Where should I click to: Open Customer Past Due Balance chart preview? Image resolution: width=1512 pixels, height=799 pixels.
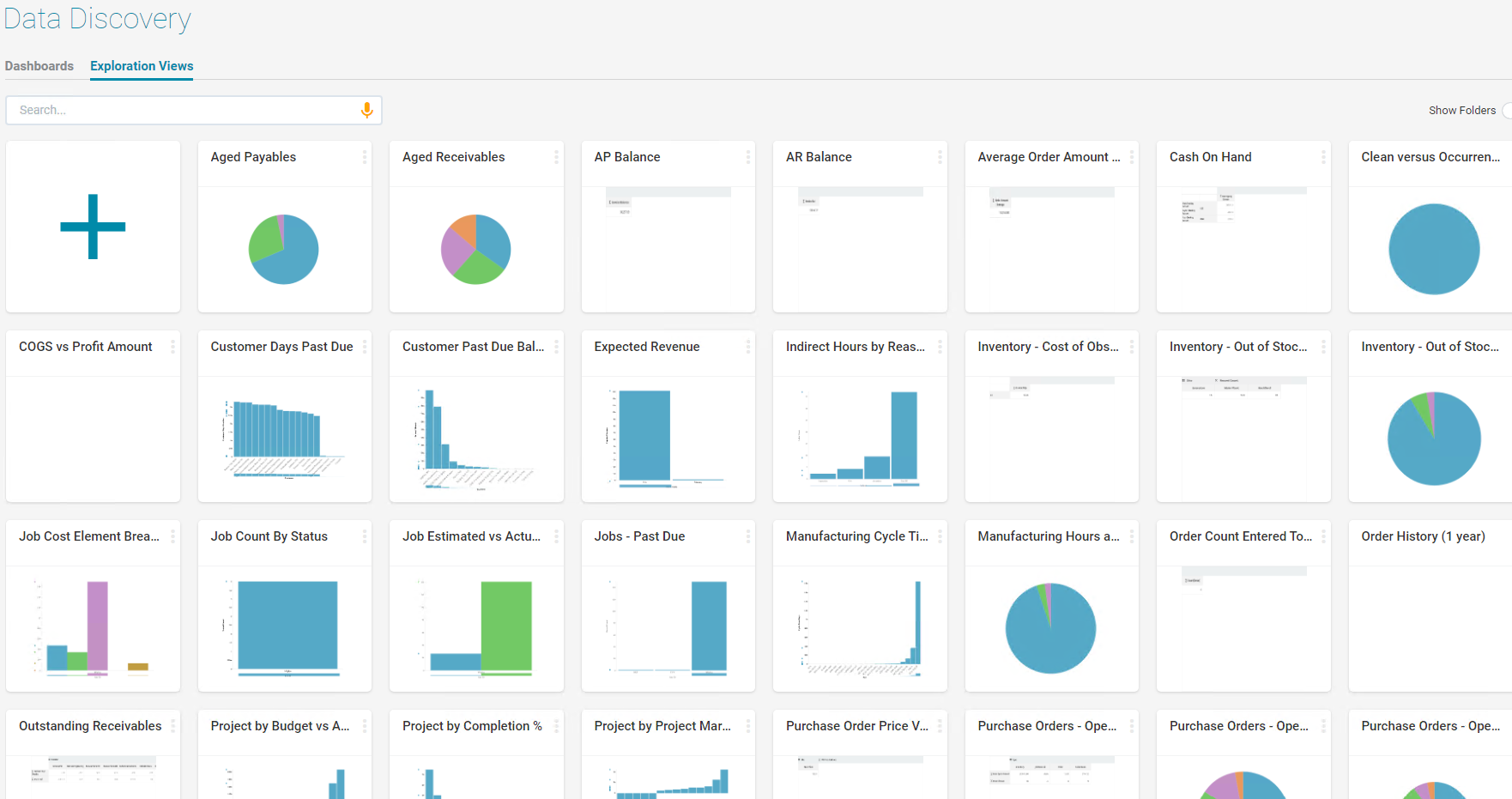pyautogui.click(x=476, y=439)
